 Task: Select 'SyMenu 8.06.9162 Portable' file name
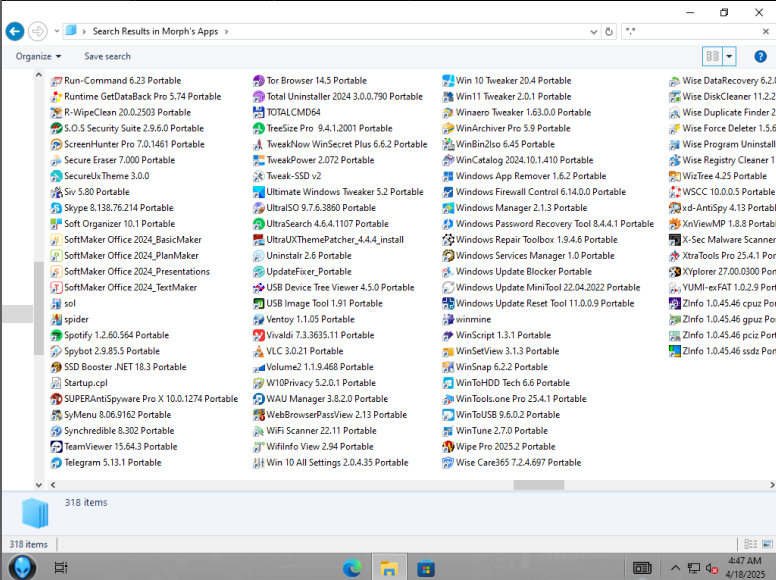tap(118, 415)
